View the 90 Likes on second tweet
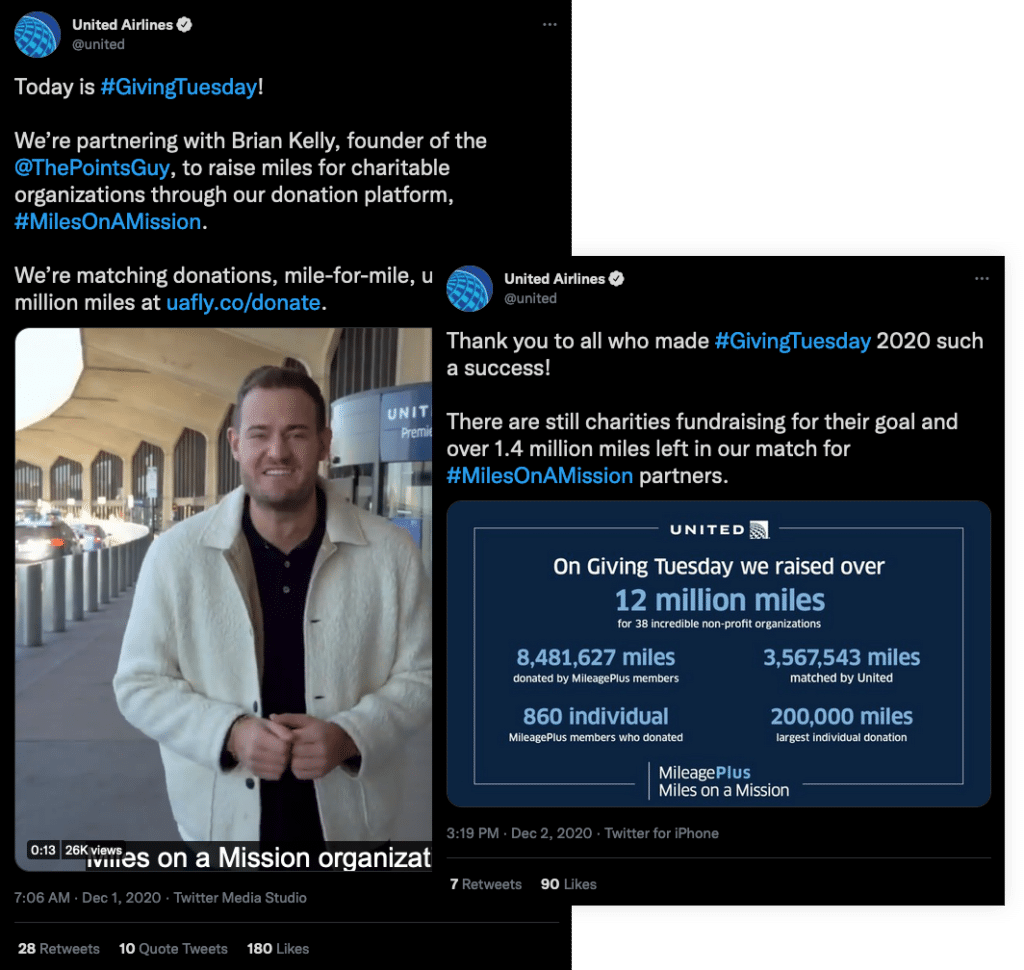The height and width of the screenshot is (970, 1024). pyautogui.click(x=568, y=884)
